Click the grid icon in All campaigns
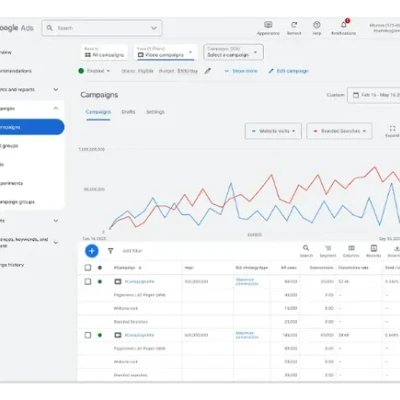The height and width of the screenshot is (400, 400). tap(88, 55)
